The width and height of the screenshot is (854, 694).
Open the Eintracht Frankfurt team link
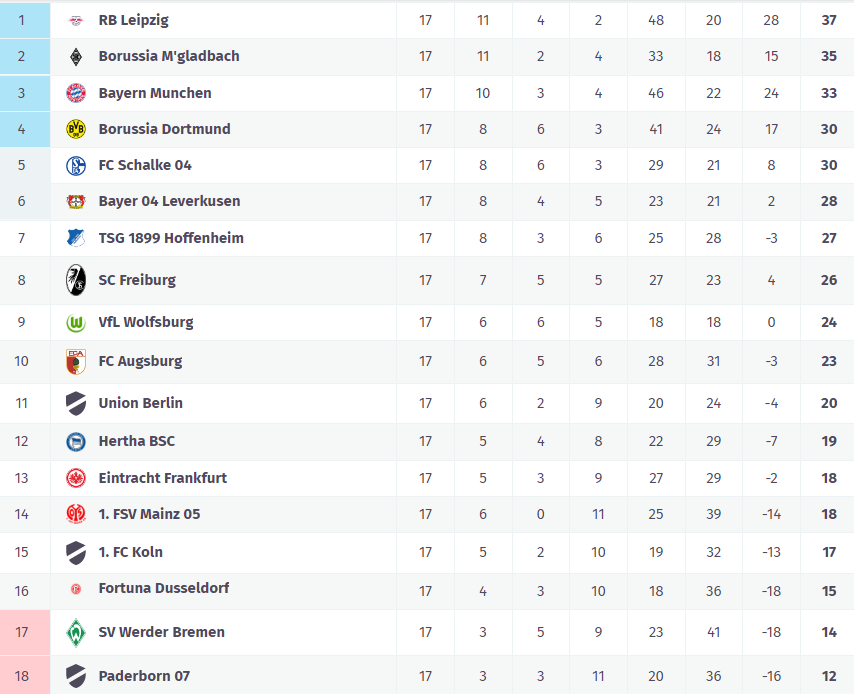click(162, 478)
